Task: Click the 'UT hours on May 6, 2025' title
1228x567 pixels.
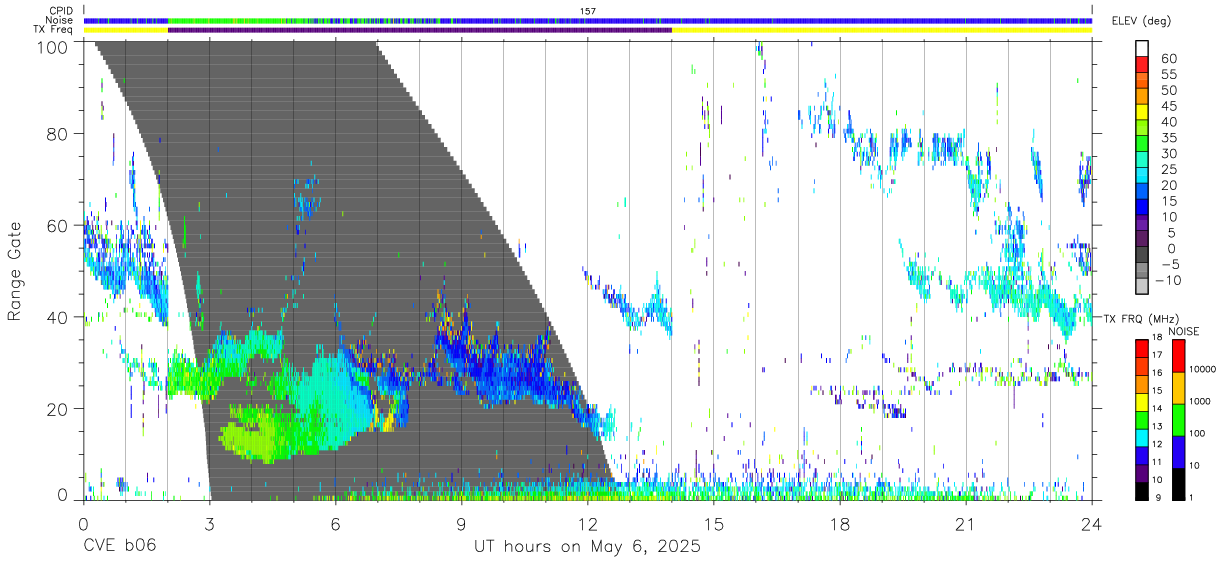Action: point(587,547)
